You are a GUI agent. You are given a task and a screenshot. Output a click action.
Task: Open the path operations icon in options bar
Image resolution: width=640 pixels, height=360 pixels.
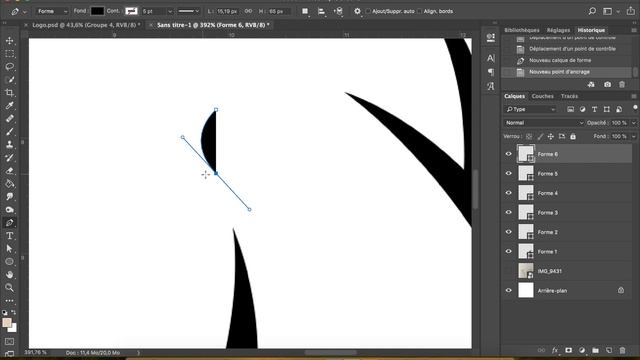(305, 11)
